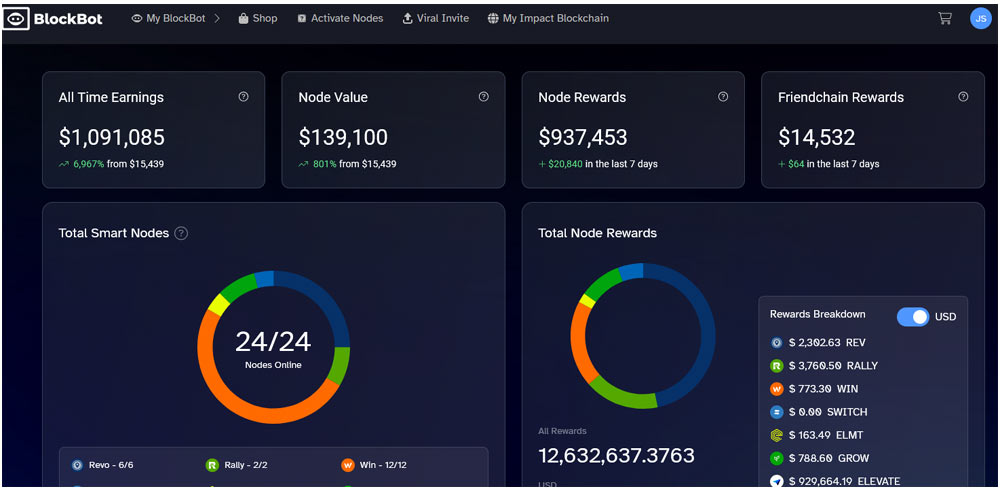
Task: Open the JS user avatar
Action: click(980, 18)
